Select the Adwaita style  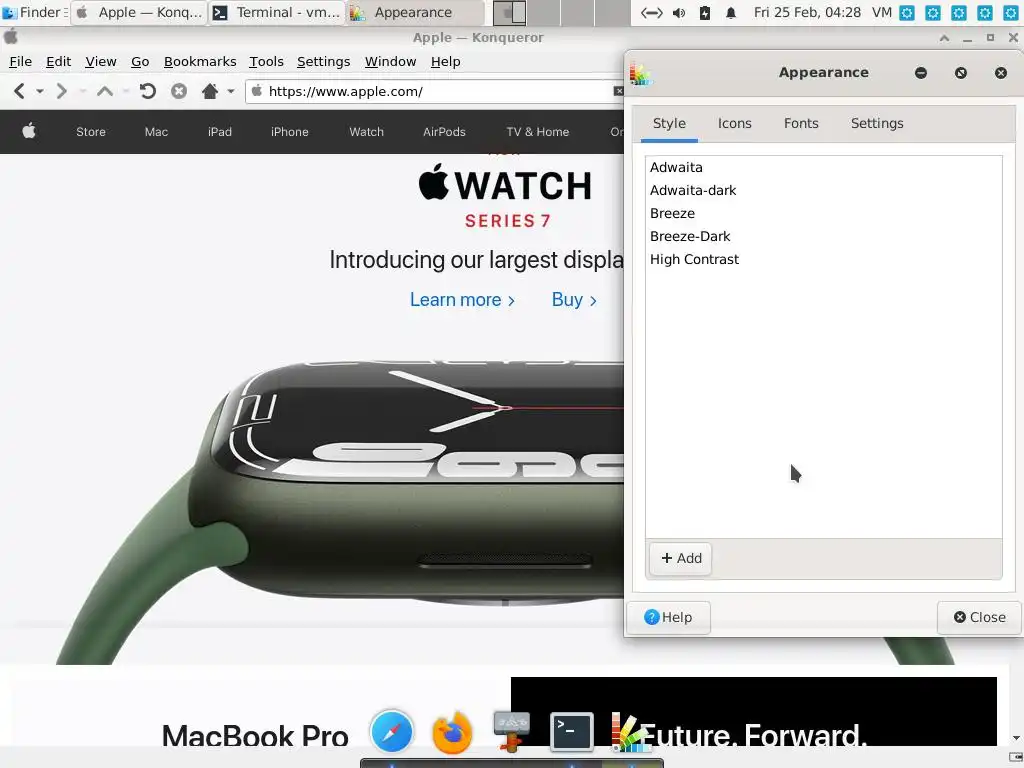(823, 167)
